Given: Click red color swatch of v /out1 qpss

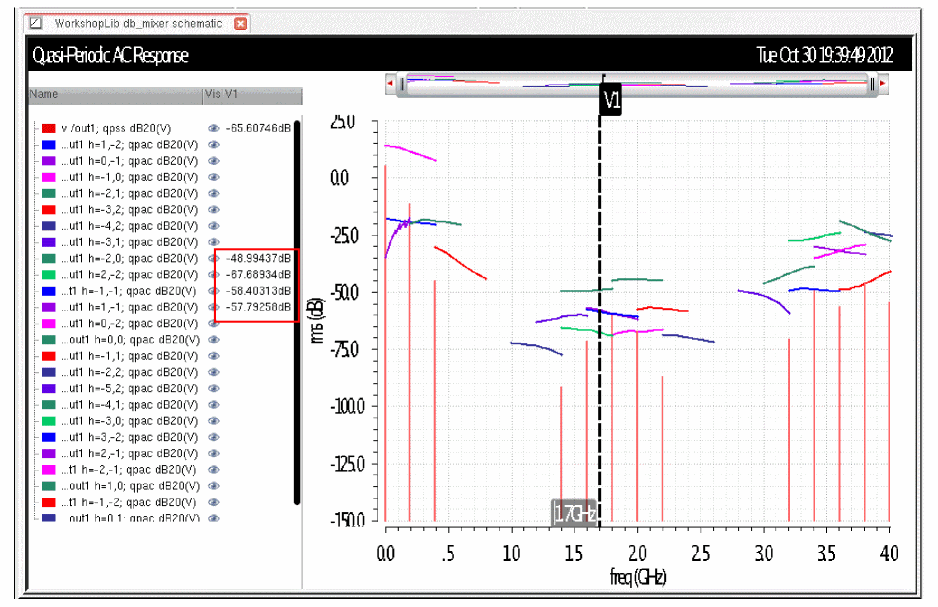Looking at the screenshot, I should [x=48, y=129].
